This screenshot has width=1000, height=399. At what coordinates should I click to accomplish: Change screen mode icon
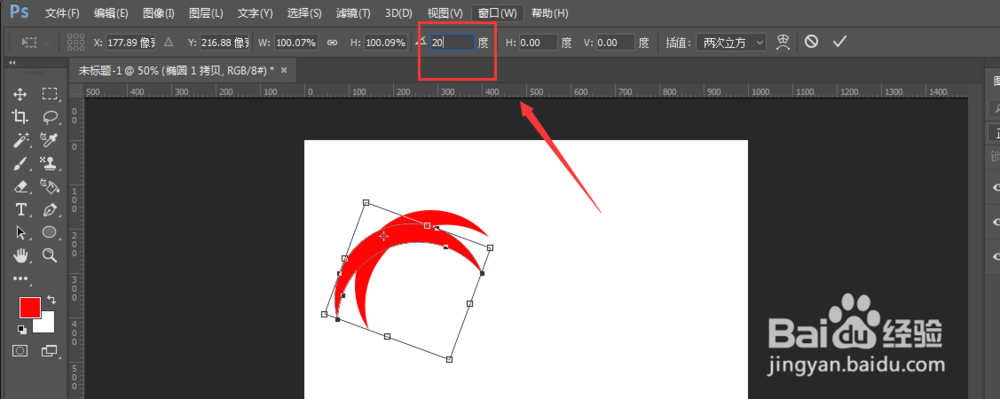click(49, 351)
